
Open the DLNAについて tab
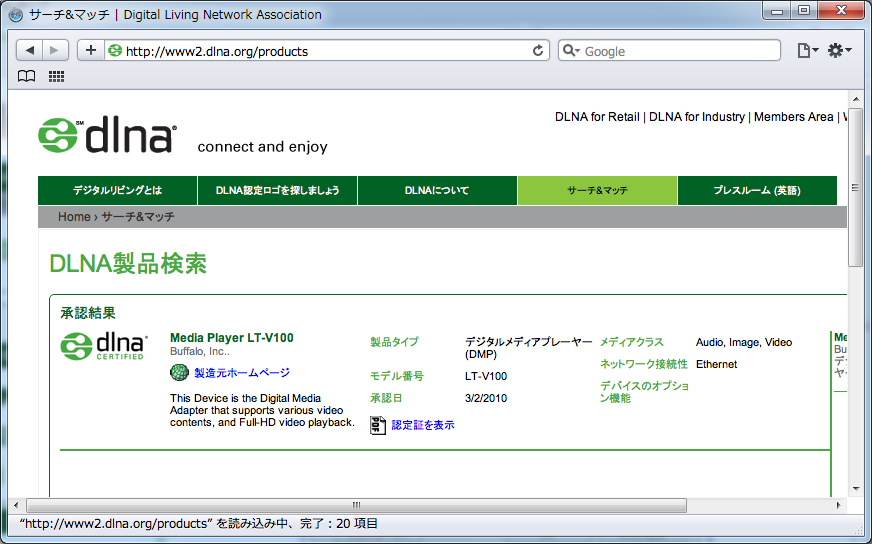(x=437, y=190)
